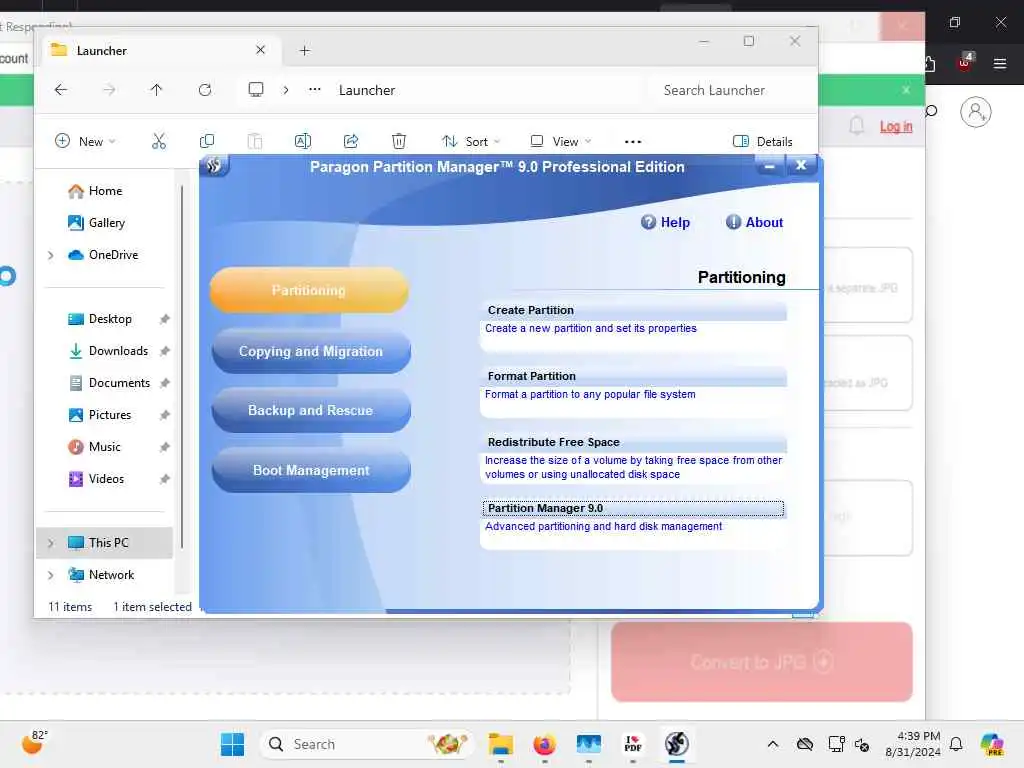The height and width of the screenshot is (768, 1024).
Task: Go back in File Explorer
Action: (61, 90)
